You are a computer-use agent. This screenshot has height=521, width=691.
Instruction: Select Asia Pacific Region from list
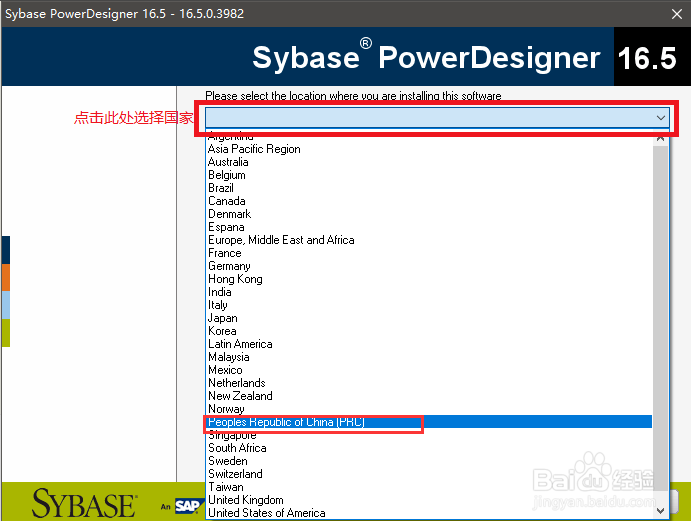(430, 149)
